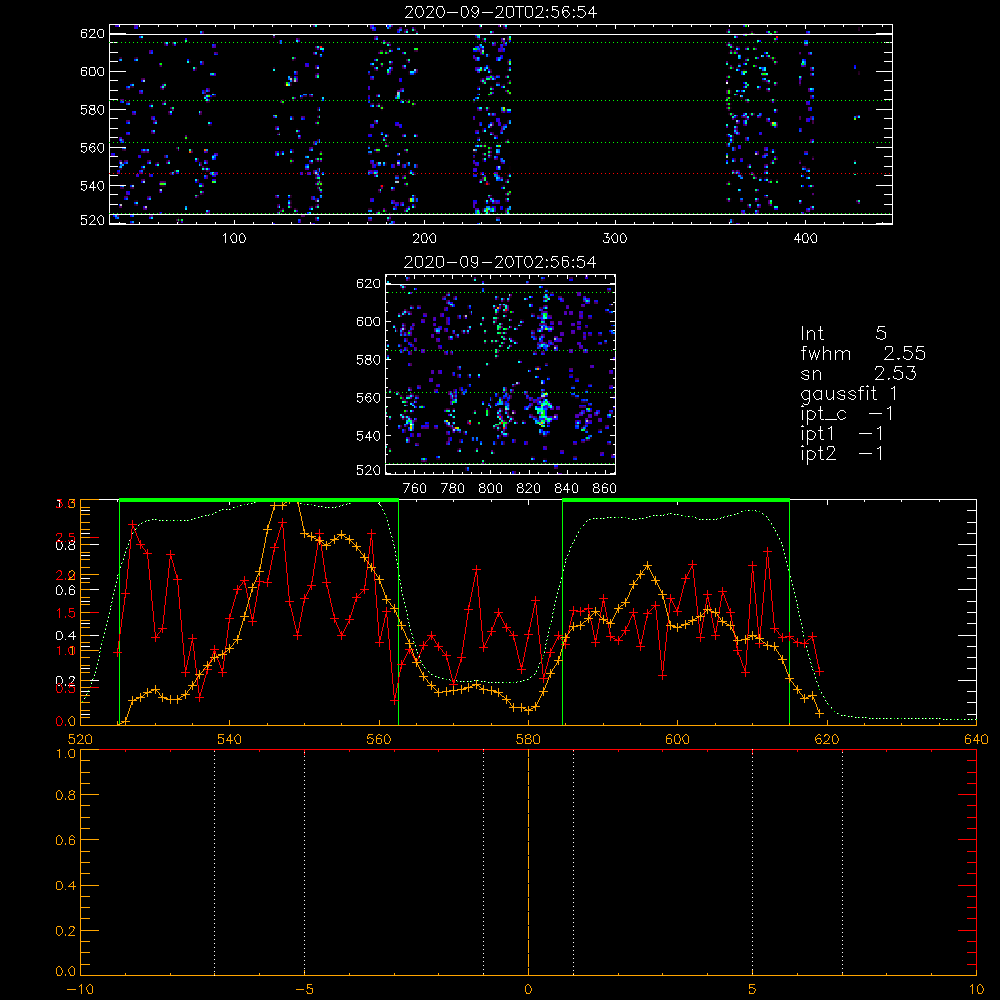Click x-axis label 760 on middle image
The image size is (1000, 1000).
pyautogui.click(x=415, y=489)
